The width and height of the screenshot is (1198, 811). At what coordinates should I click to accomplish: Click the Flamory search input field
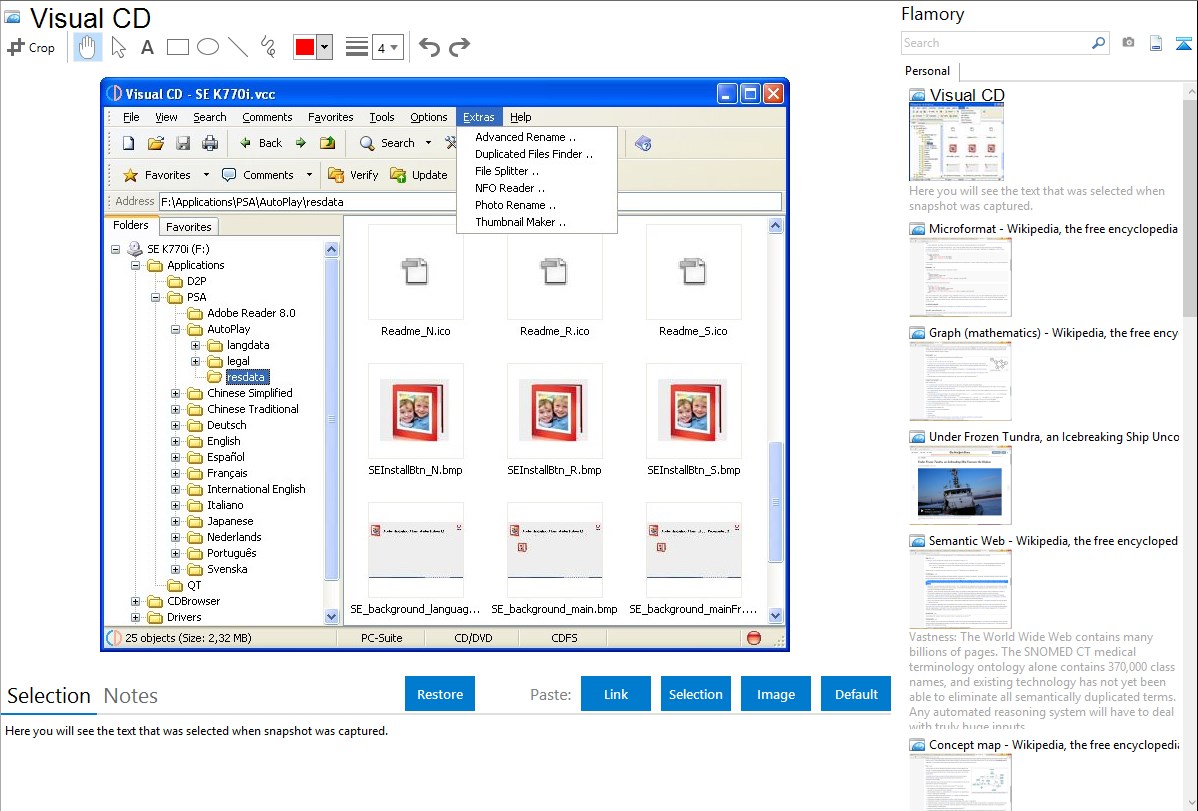coord(996,43)
